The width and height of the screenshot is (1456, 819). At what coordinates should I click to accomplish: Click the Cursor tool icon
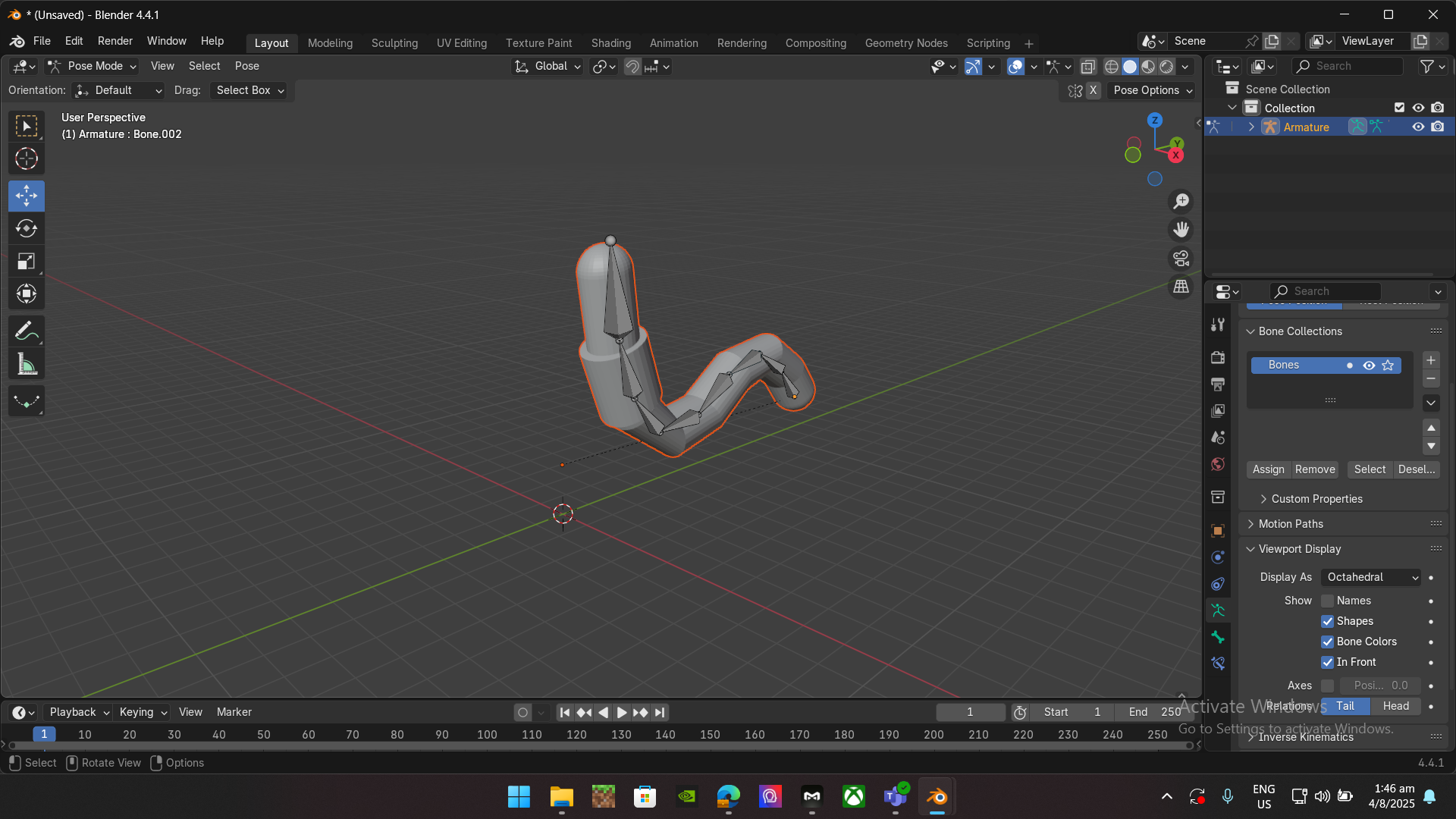tap(27, 159)
